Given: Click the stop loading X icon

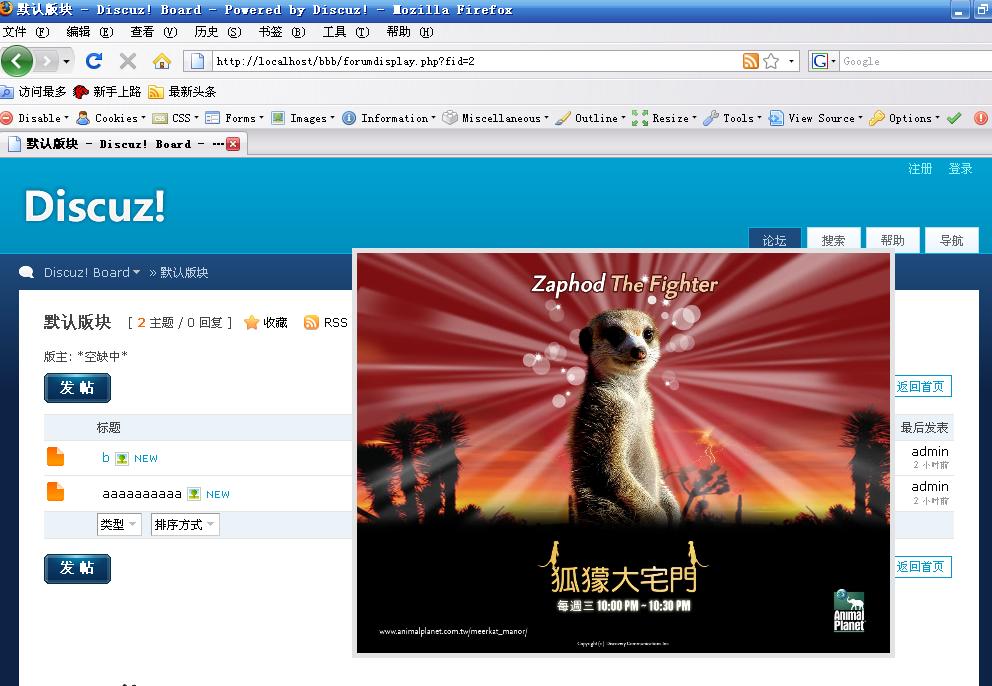Looking at the screenshot, I should click(x=128, y=61).
